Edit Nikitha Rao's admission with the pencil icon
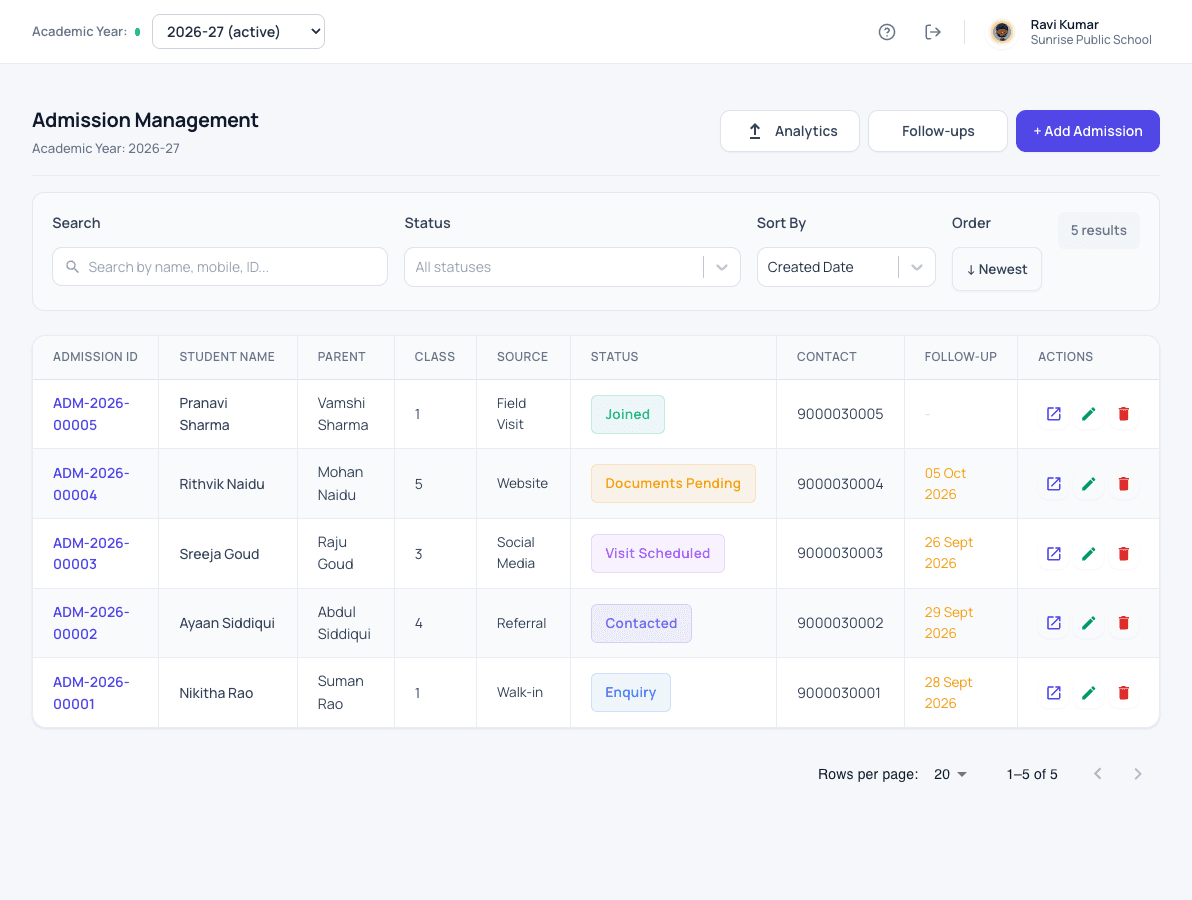 (1089, 693)
